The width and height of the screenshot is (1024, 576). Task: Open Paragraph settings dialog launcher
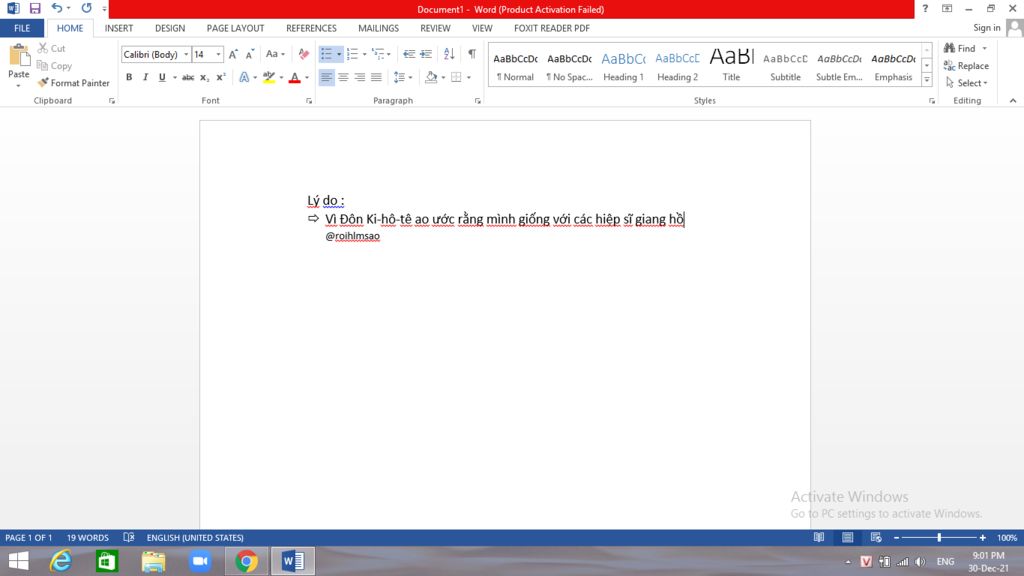(x=477, y=101)
